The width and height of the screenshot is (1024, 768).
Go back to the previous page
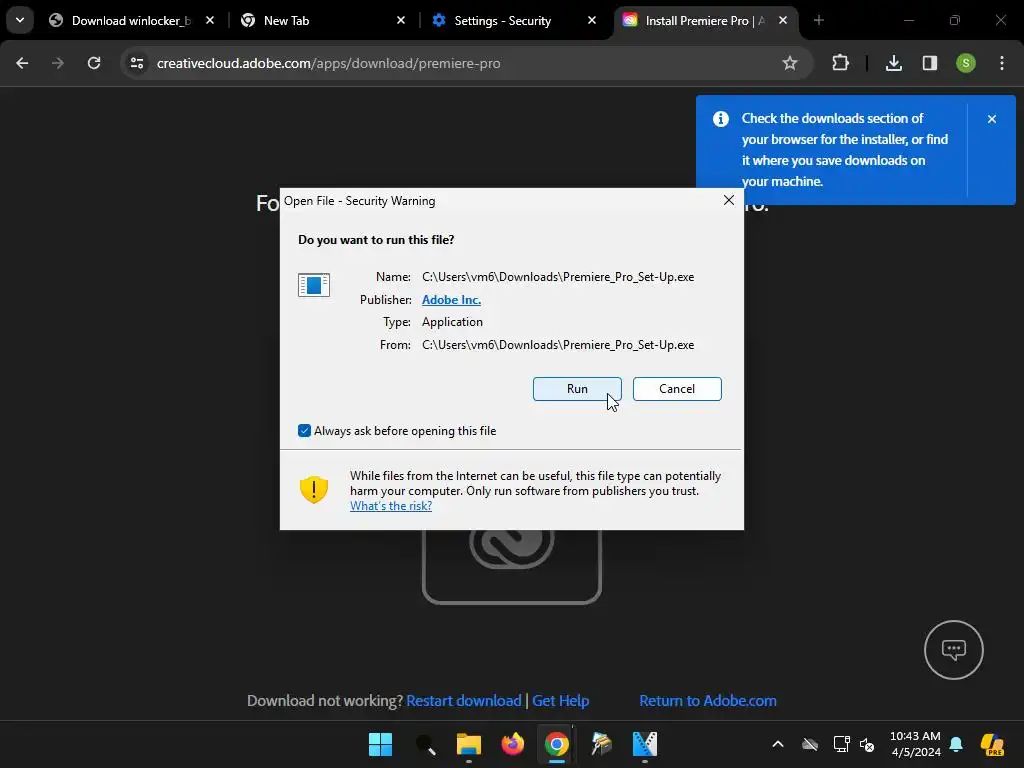pyautogui.click(x=22, y=63)
